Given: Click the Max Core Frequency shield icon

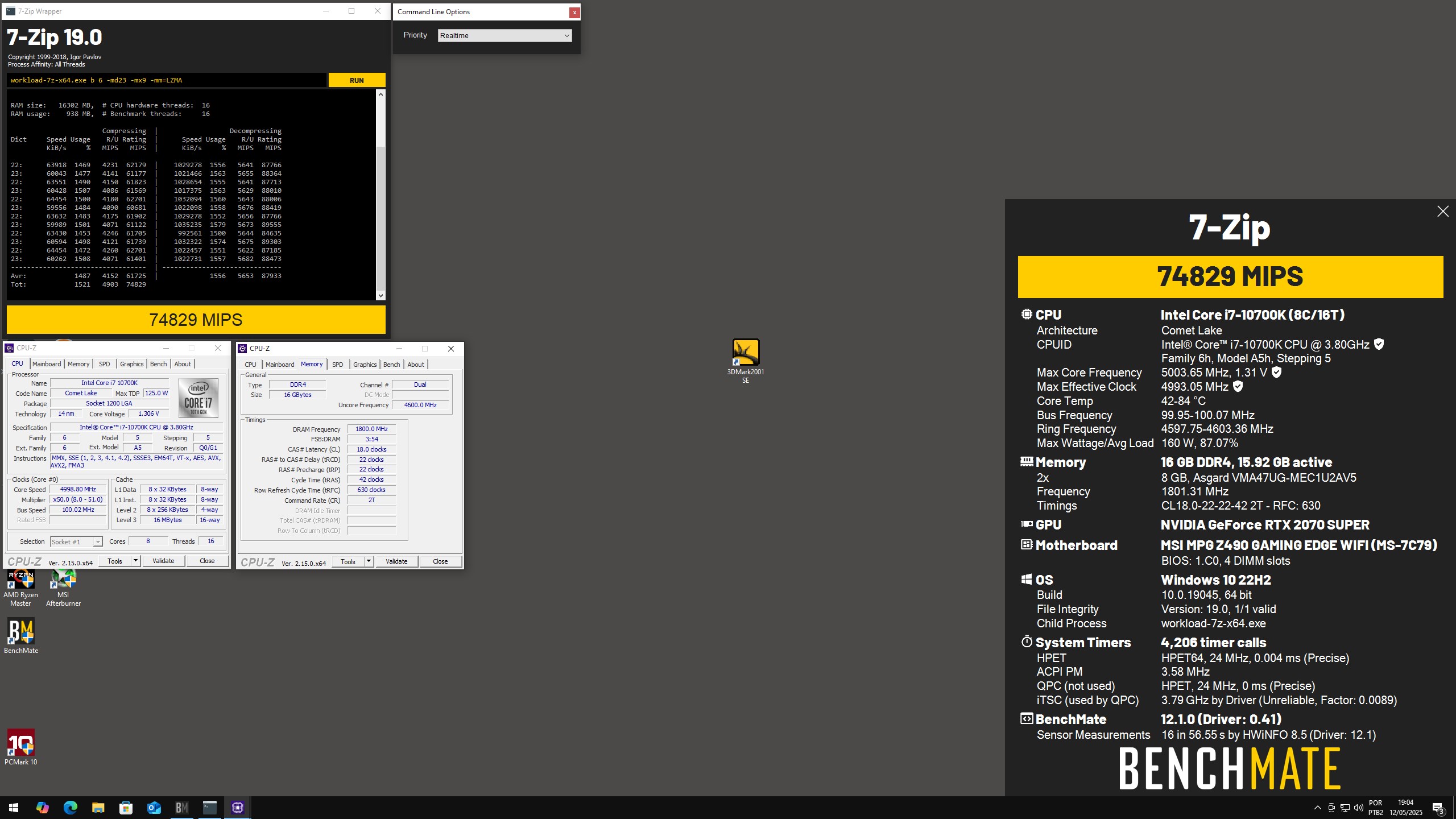Looking at the screenshot, I should (1276, 372).
